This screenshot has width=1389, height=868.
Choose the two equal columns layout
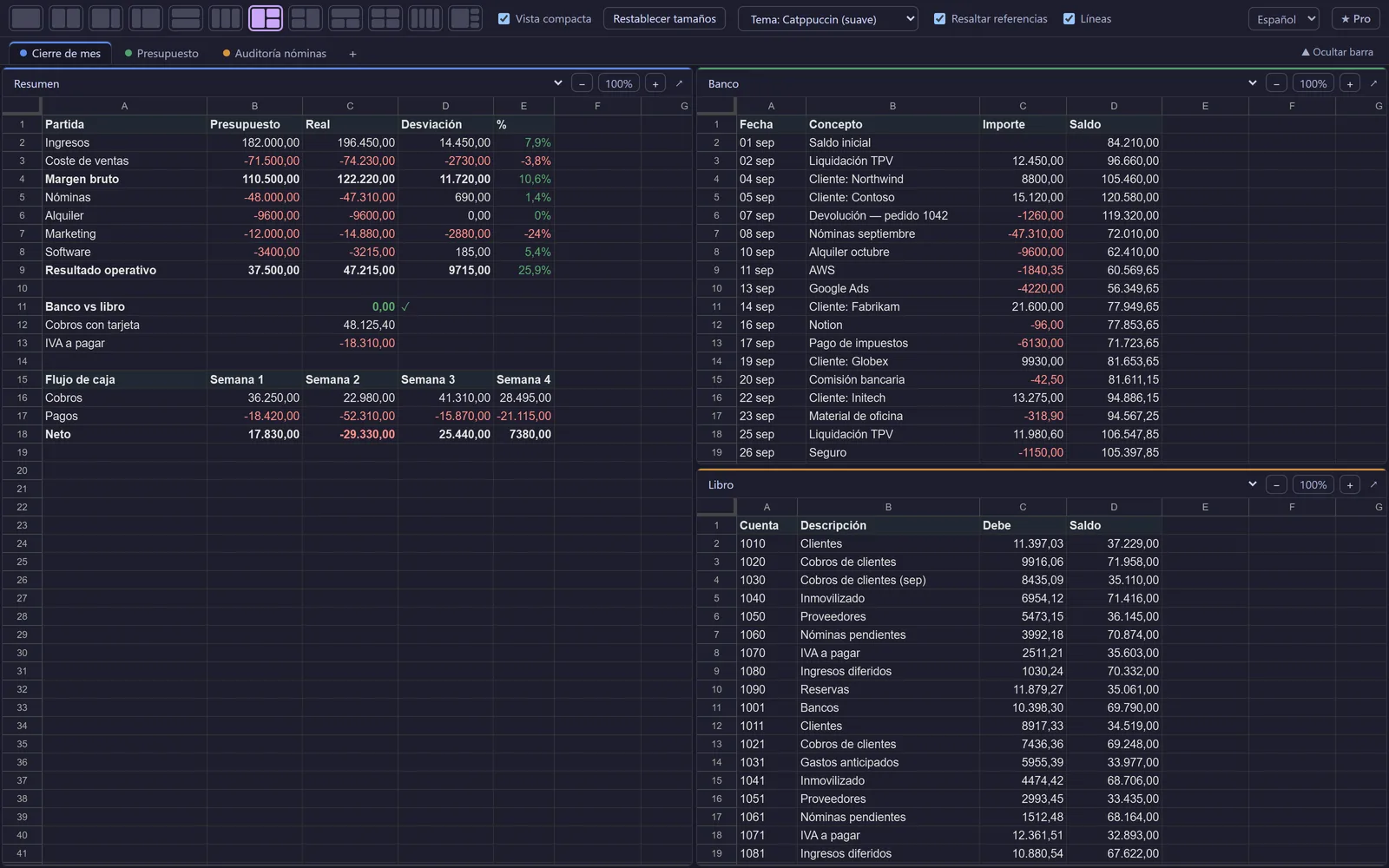[x=66, y=18]
